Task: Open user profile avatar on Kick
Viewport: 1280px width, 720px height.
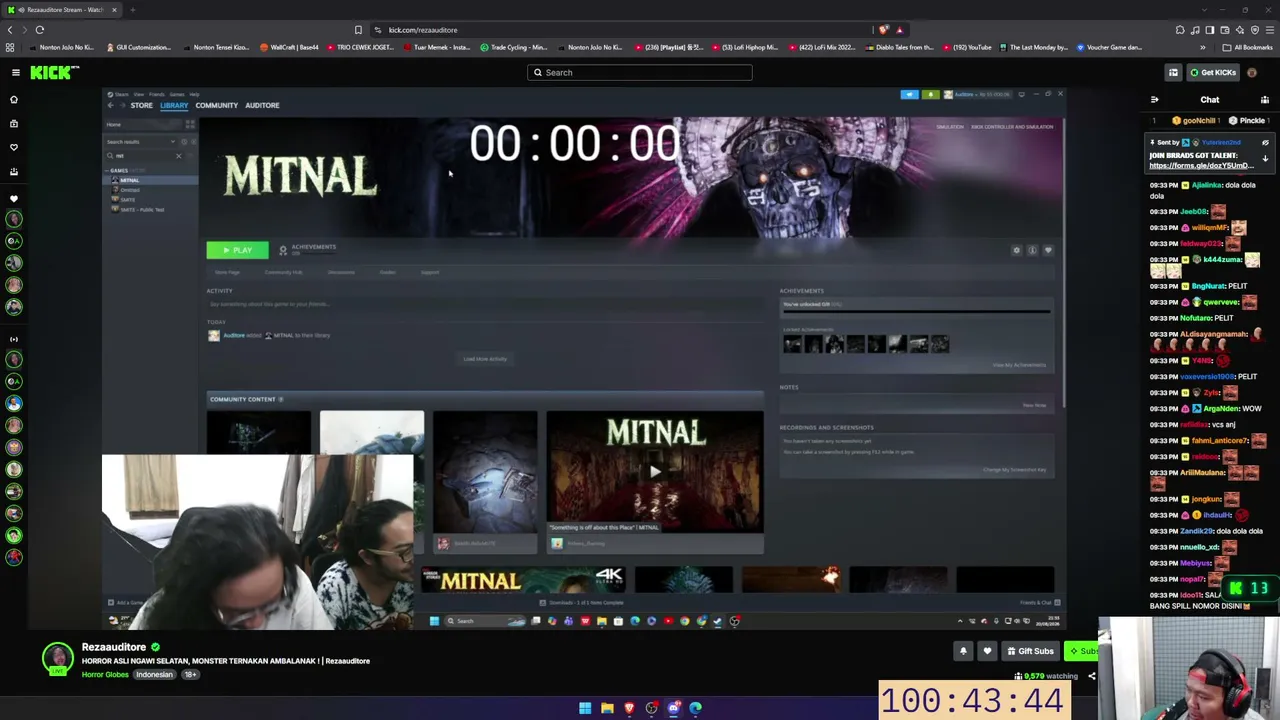Action: point(1252,72)
